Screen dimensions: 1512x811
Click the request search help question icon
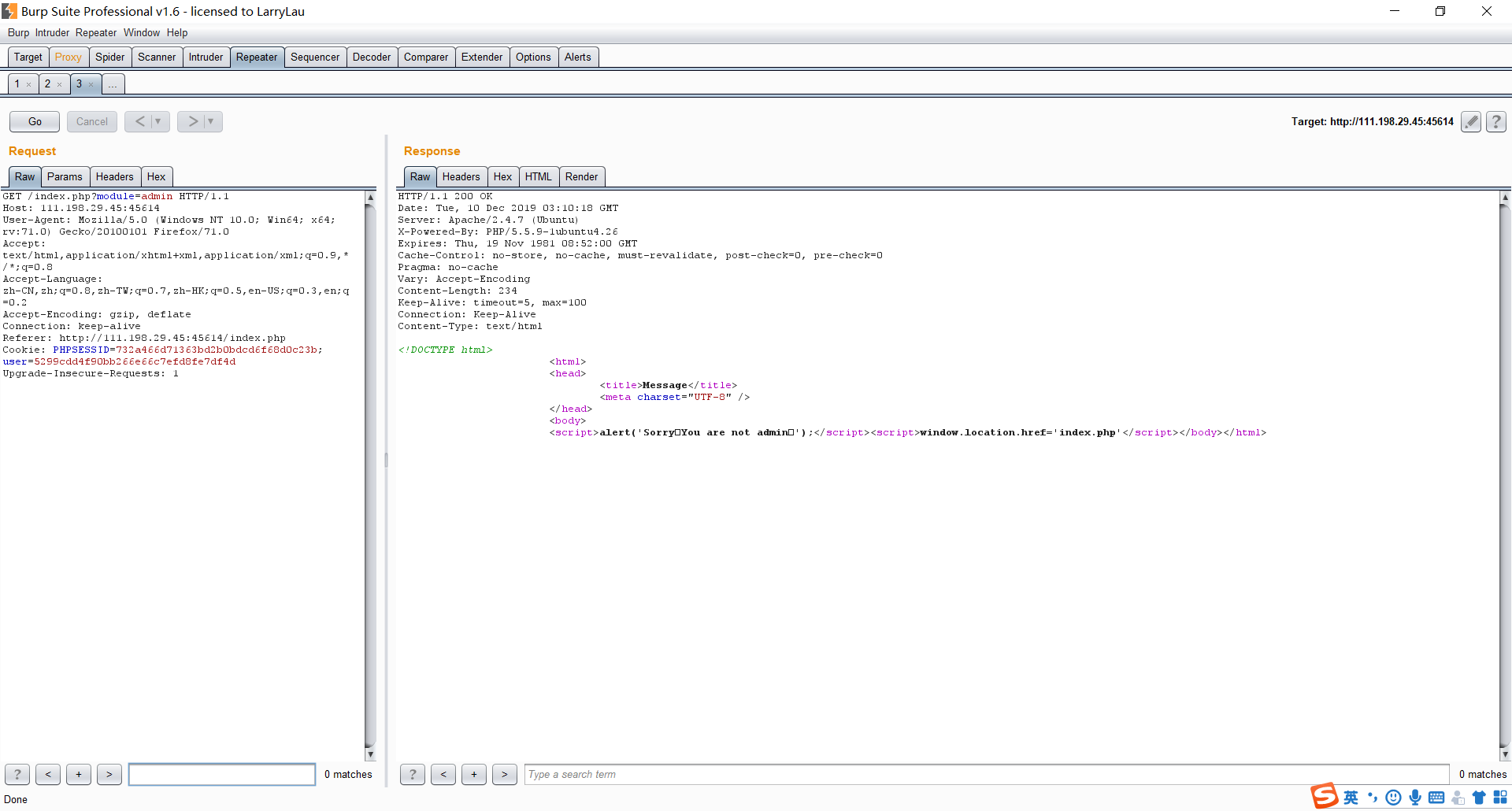pyautogui.click(x=17, y=774)
